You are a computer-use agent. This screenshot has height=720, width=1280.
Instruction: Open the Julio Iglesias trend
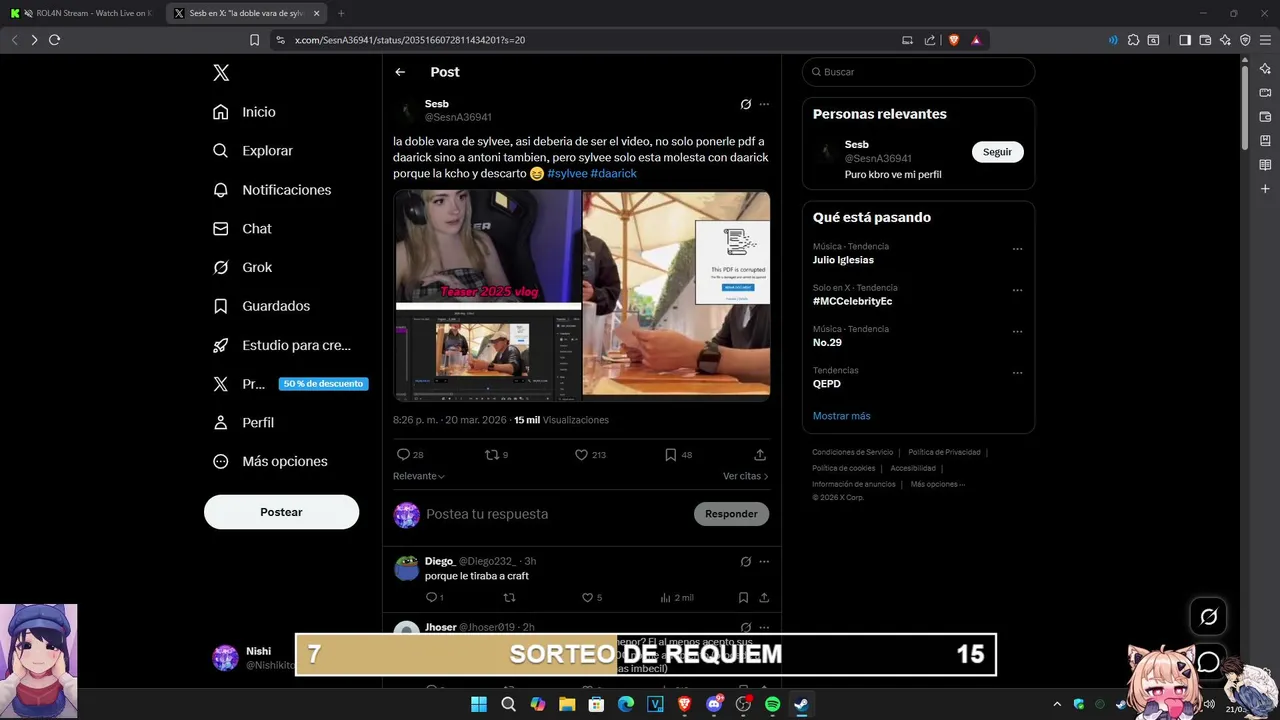tap(843, 260)
